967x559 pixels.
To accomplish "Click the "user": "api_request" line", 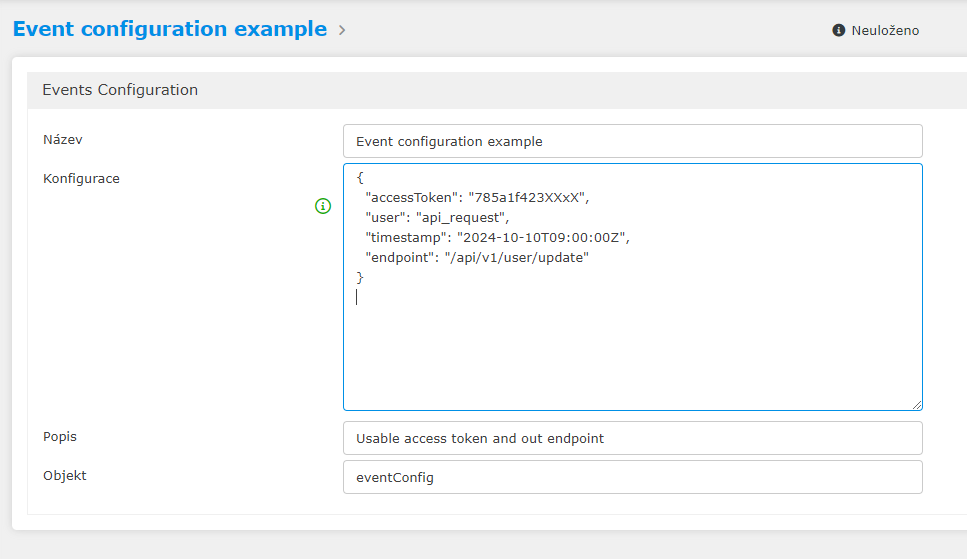I will click(437, 217).
